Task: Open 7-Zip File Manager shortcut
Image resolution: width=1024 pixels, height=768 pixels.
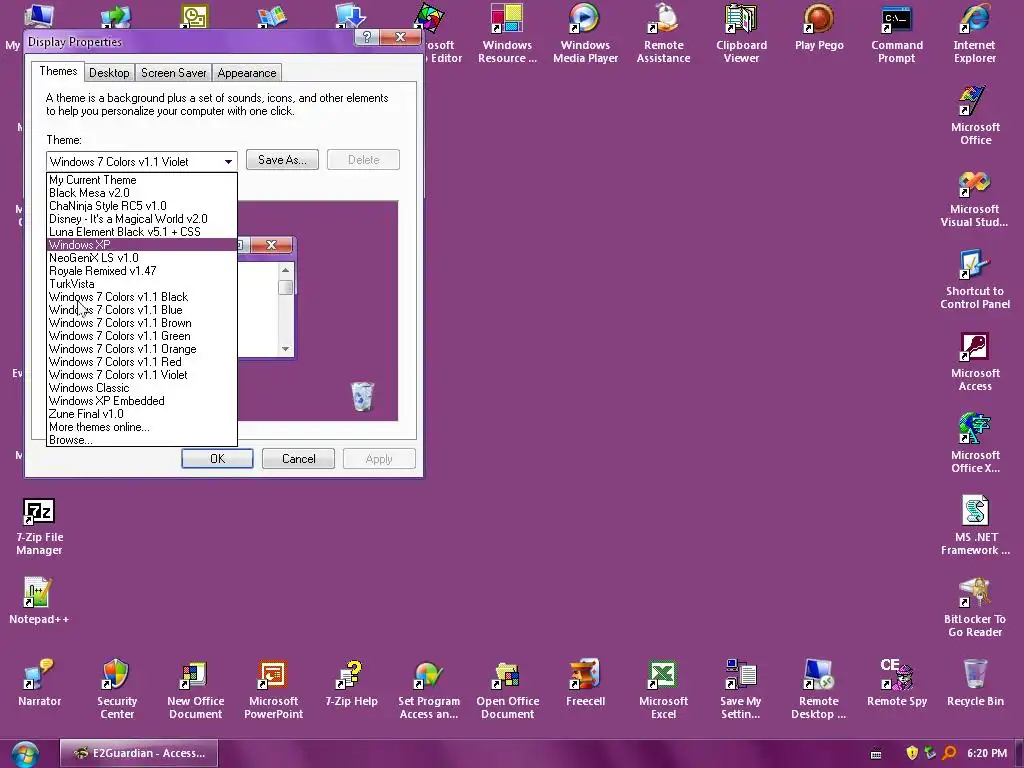Action: pyautogui.click(x=39, y=526)
